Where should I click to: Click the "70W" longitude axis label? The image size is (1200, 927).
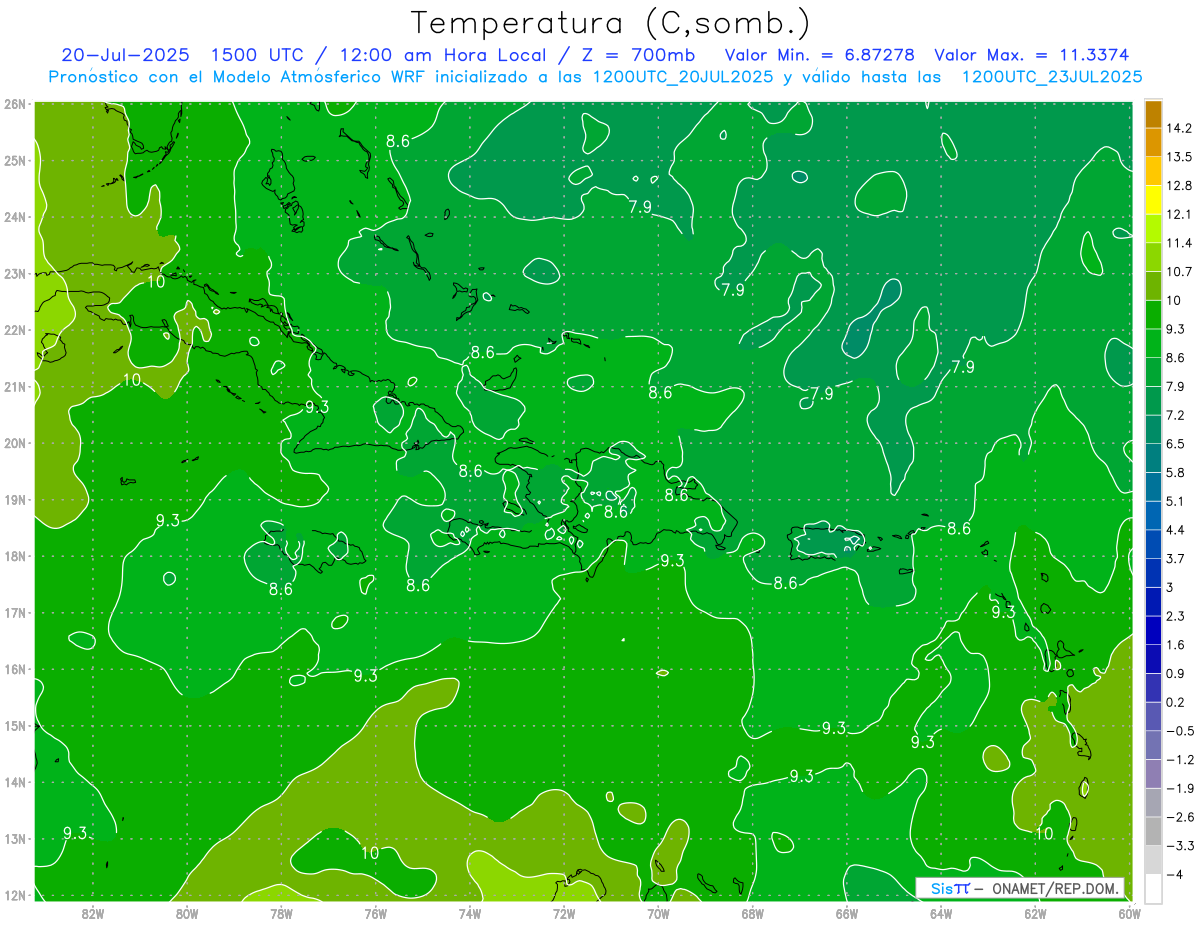coord(658,913)
